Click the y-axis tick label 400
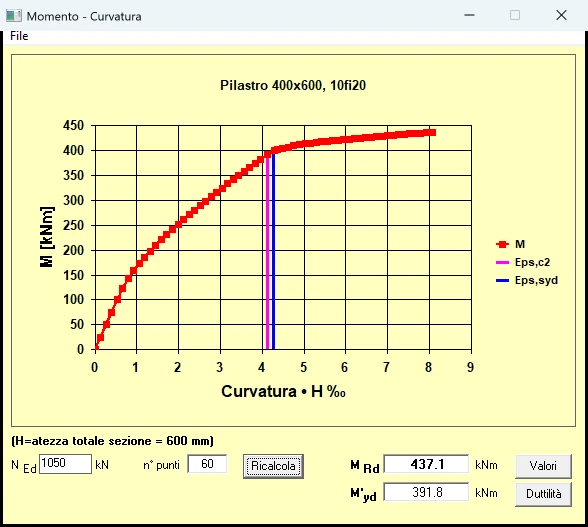This screenshot has height=527, width=588. (74, 150)
